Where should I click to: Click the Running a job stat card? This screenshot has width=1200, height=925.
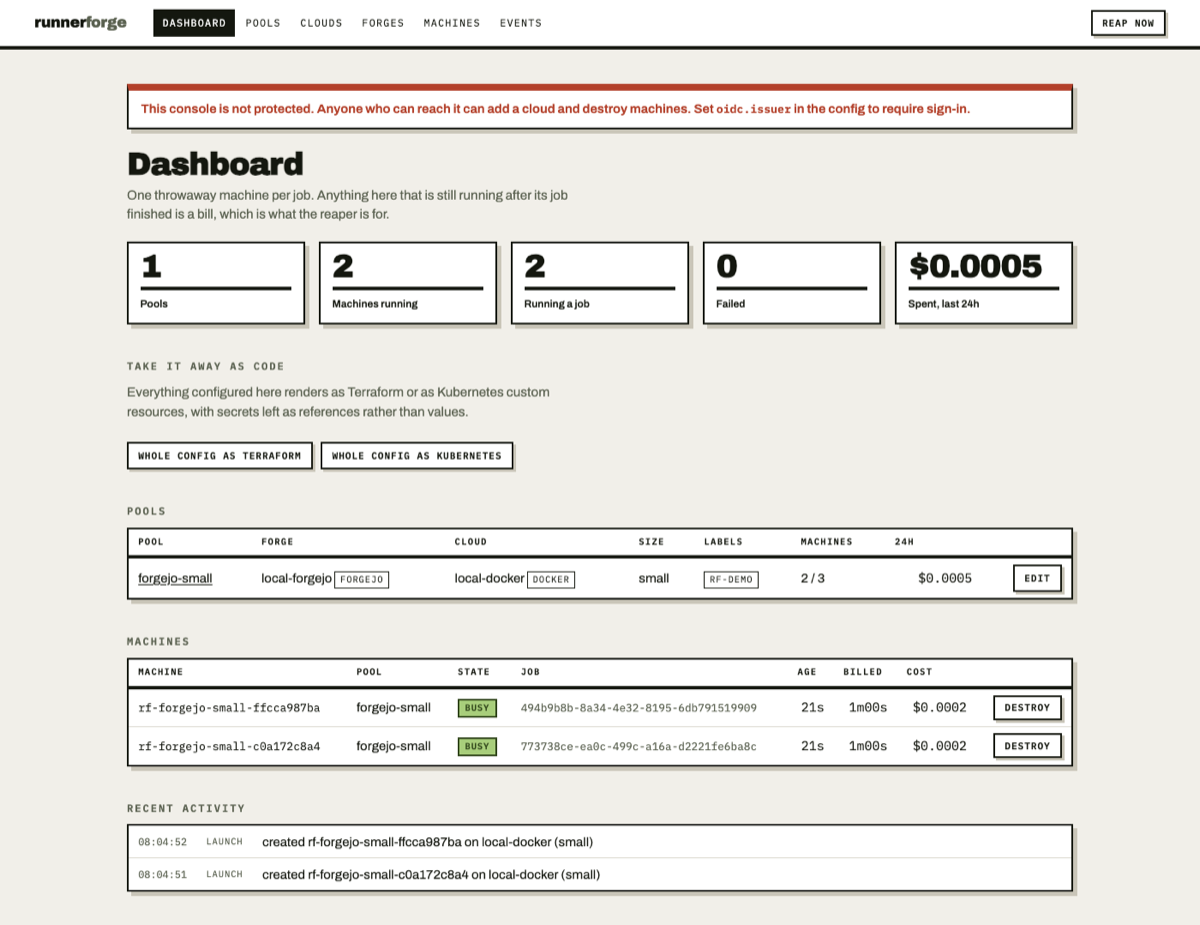[x=600, y=283]
